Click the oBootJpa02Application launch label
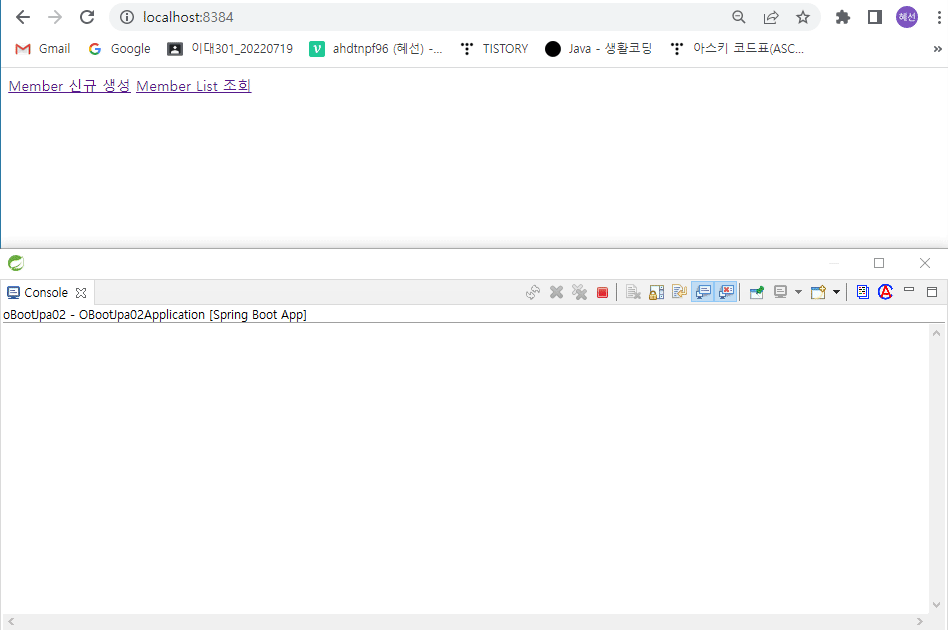 155,315
